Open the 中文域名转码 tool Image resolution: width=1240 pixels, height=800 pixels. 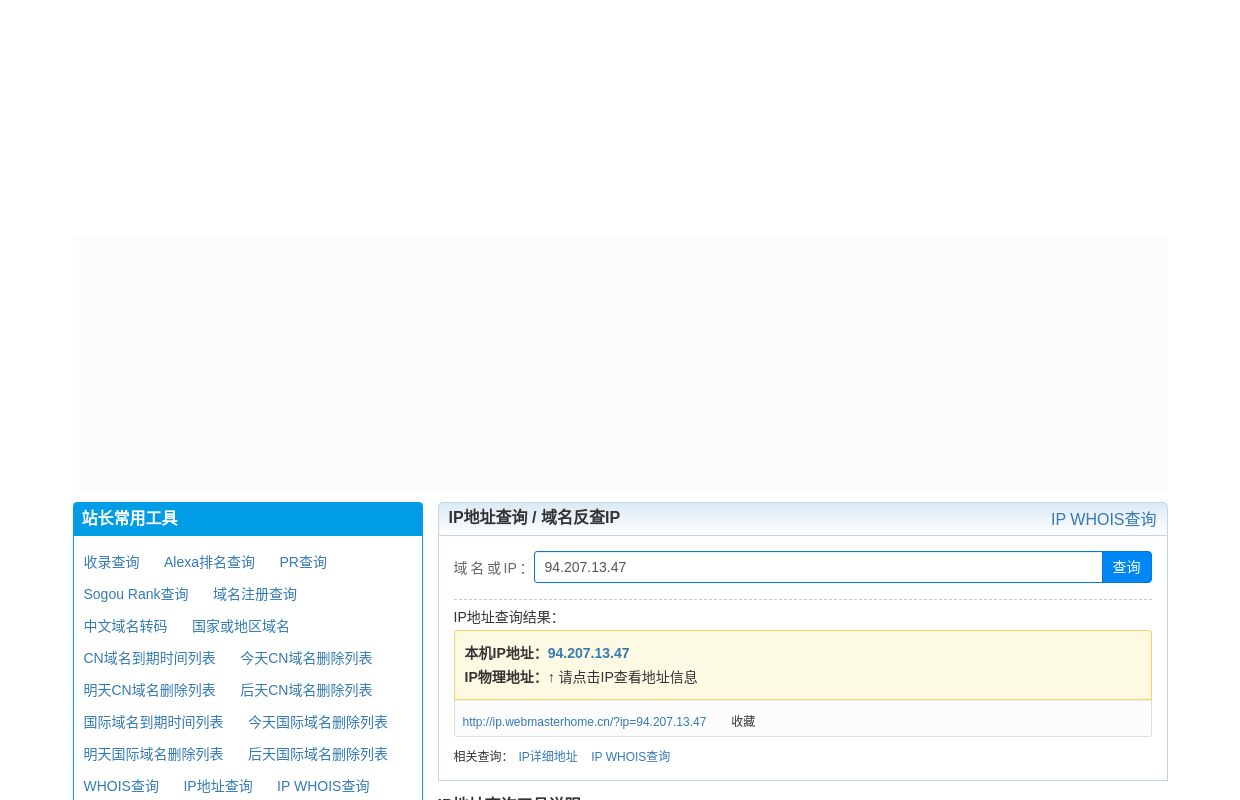[x=125, y=626]
